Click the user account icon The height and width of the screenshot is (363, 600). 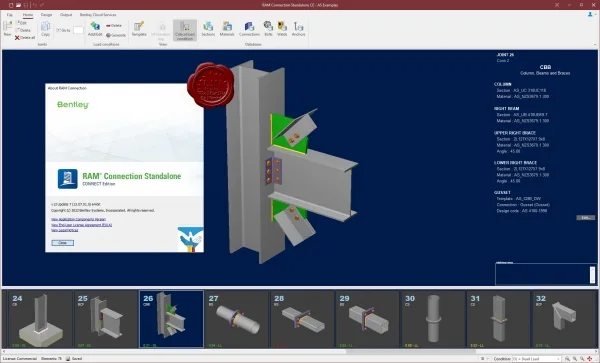(x=590, y=15)
